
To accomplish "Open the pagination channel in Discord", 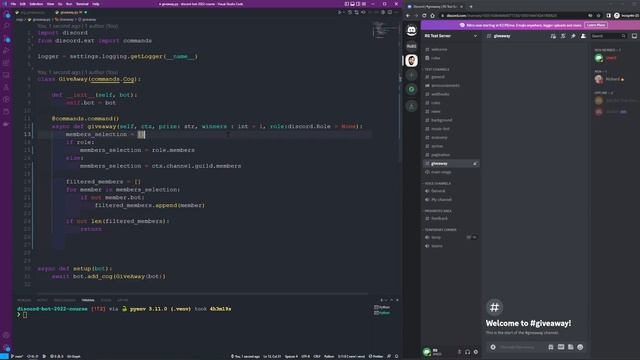I will click(451, 155).
